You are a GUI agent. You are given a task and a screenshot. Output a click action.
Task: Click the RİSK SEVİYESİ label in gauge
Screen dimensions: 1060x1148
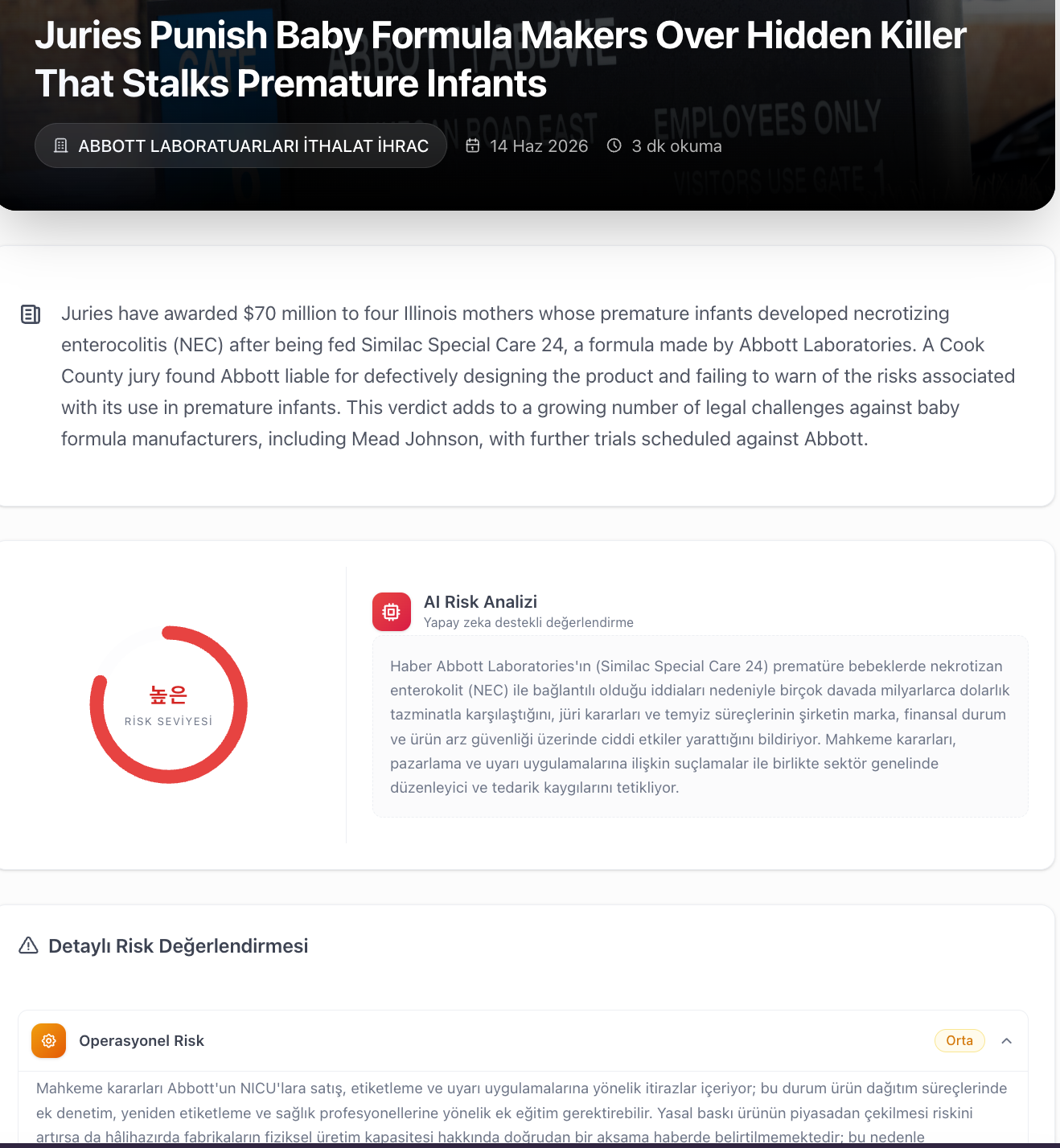click(169, 721)
